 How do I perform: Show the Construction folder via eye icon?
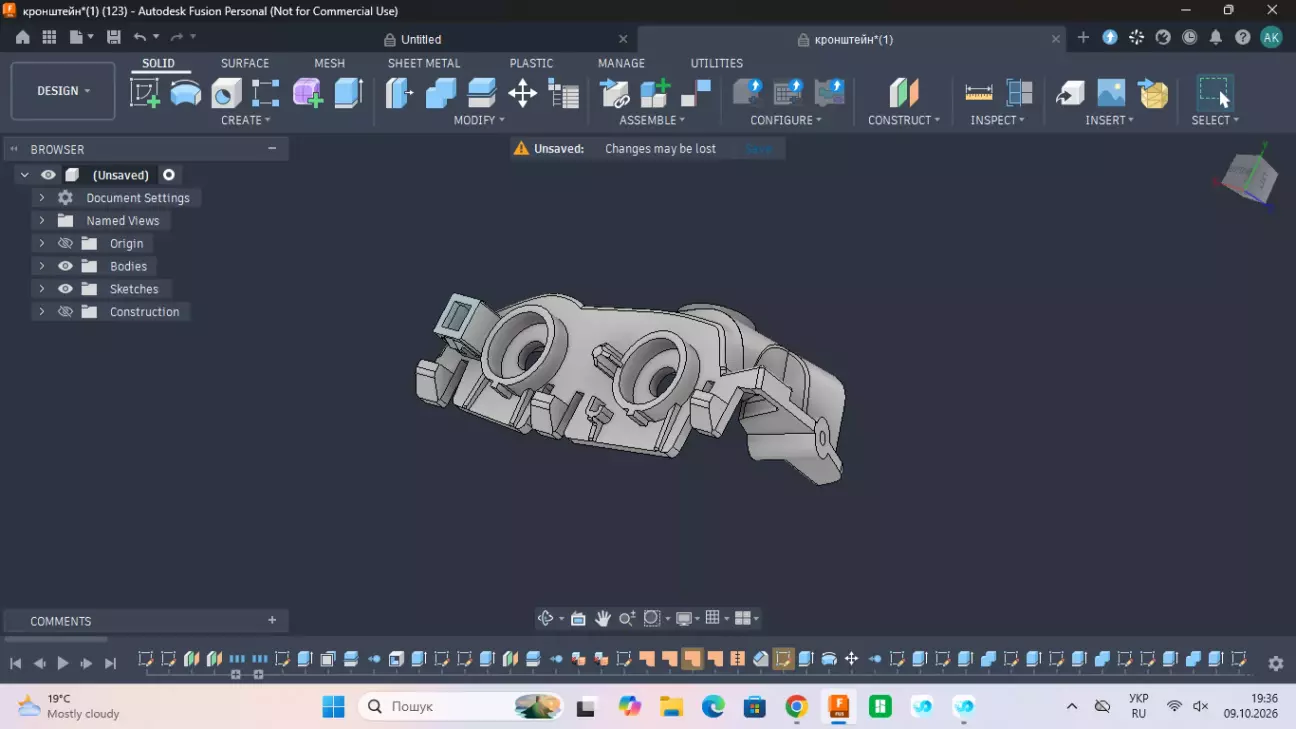[66, 312]
